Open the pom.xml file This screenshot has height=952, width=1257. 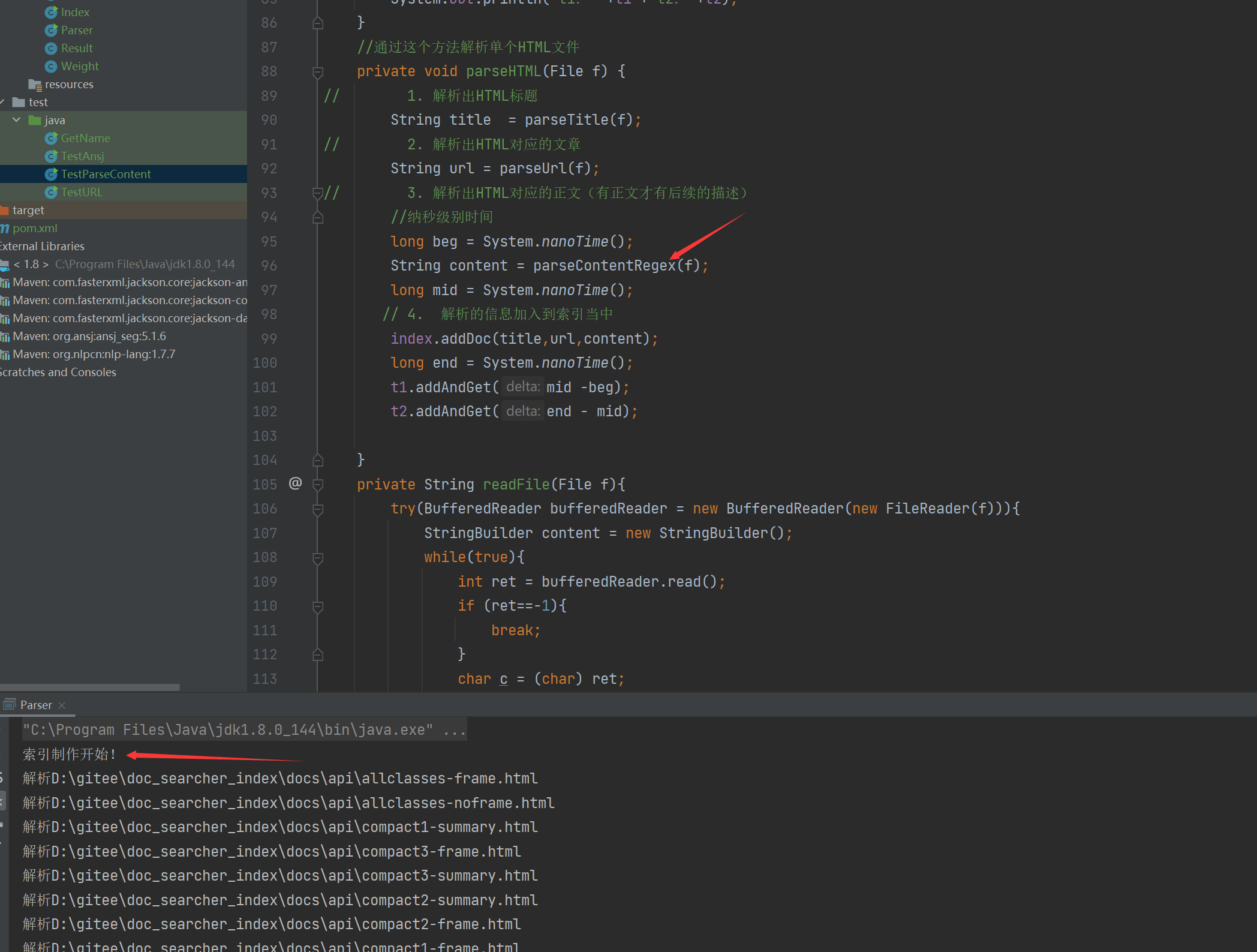[x=35, y=228]
